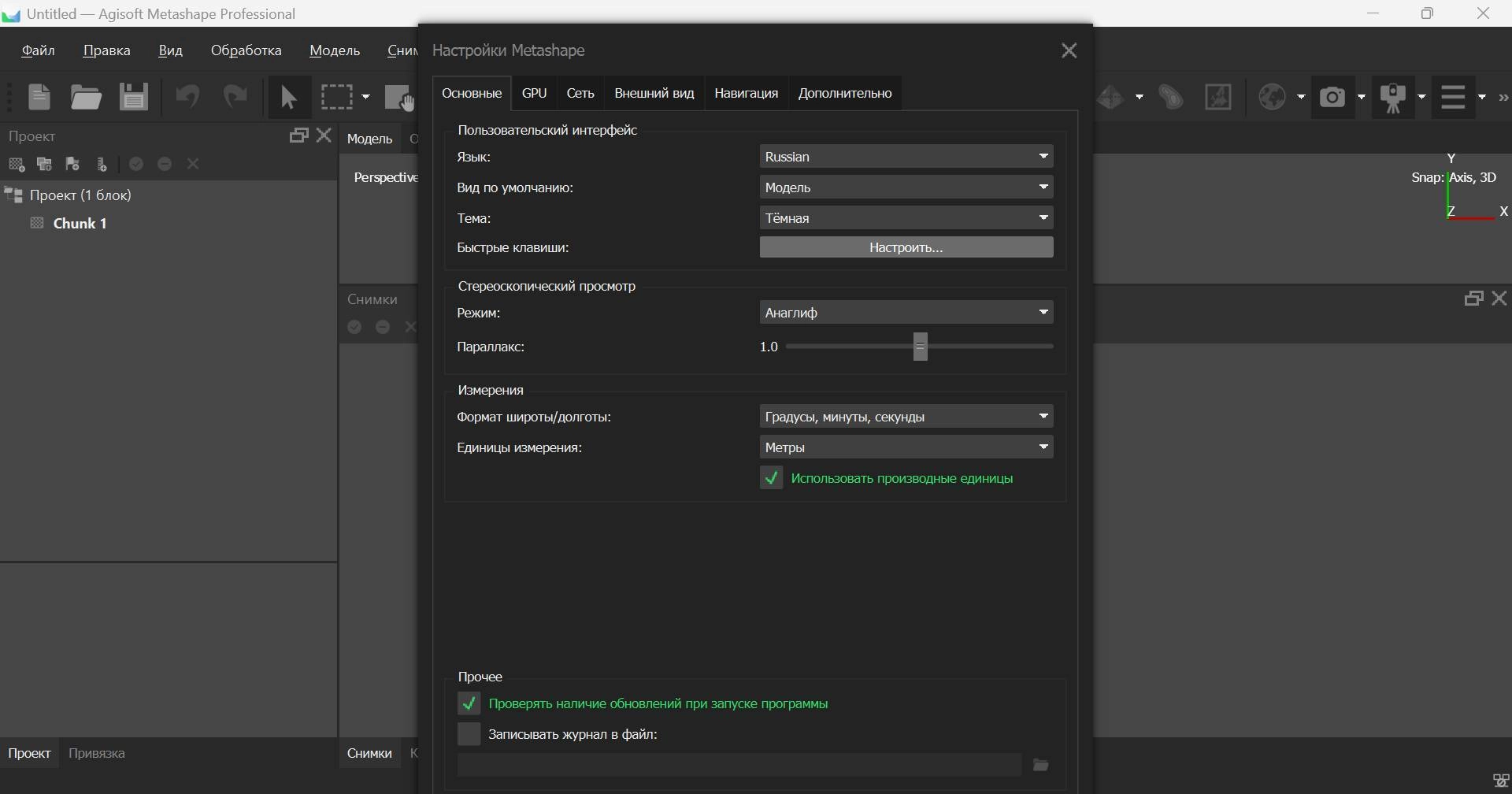Image resolution: width=1512 pixels, height=794 pixels.
Task: Switch to Привязка bottom panel tab
Action: [x=97, y=753]
